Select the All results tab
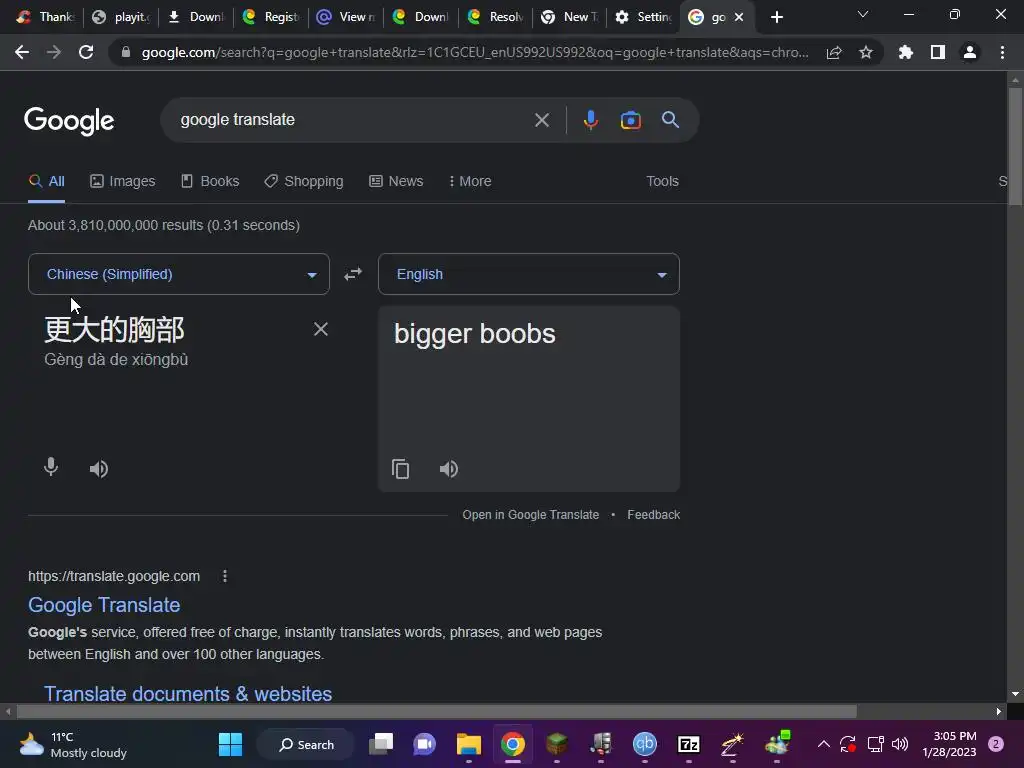Viewport: 1024px width, 768px height. [x=46, y=182]
